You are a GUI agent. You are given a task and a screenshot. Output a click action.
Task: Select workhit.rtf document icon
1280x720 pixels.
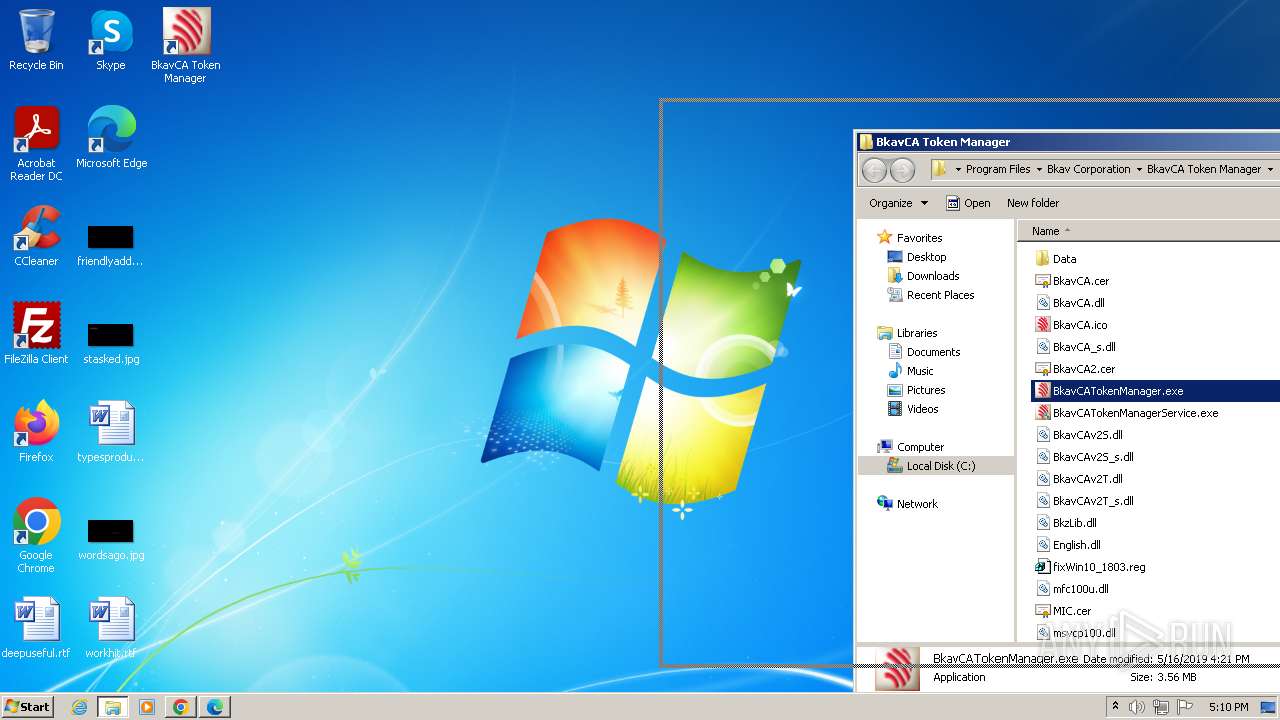111,628
